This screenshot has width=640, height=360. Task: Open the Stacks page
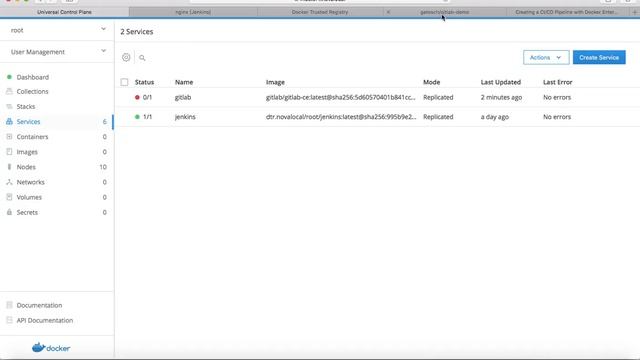tap(26, 107)
